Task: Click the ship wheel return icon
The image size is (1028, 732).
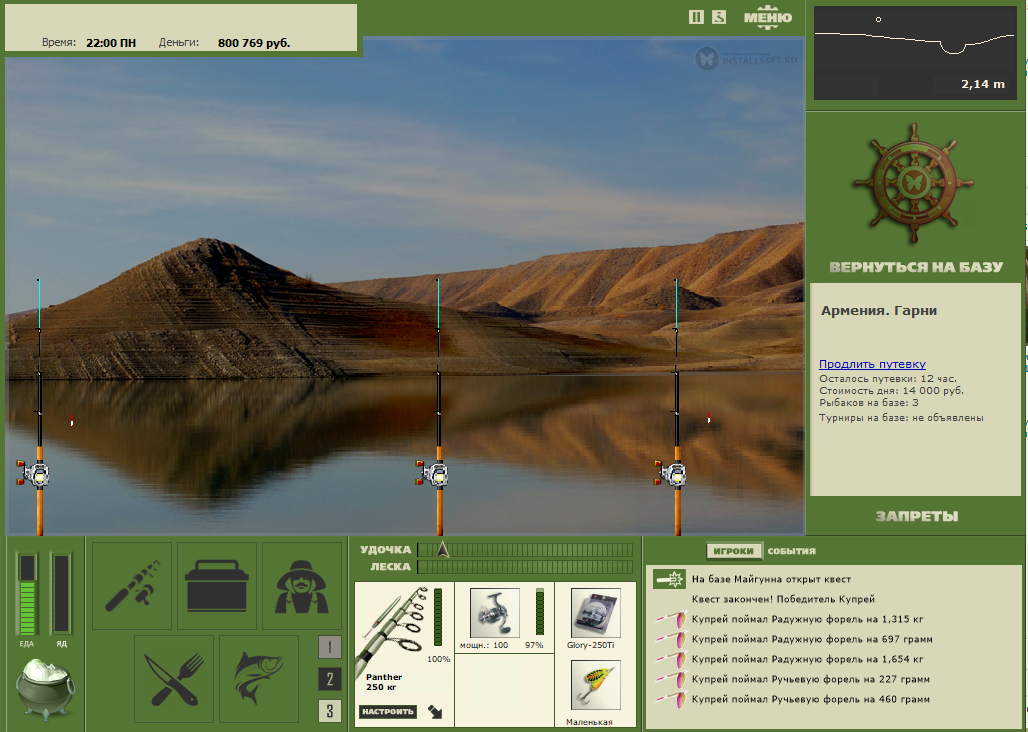Action: 913,183
